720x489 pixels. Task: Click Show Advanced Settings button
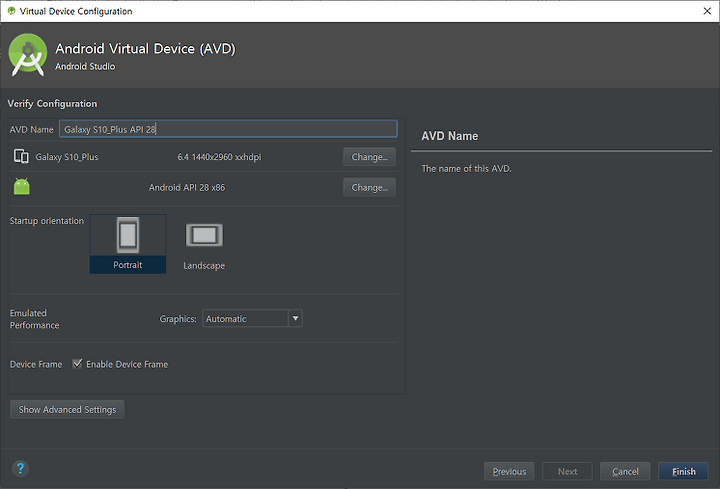tap(67, 409)
